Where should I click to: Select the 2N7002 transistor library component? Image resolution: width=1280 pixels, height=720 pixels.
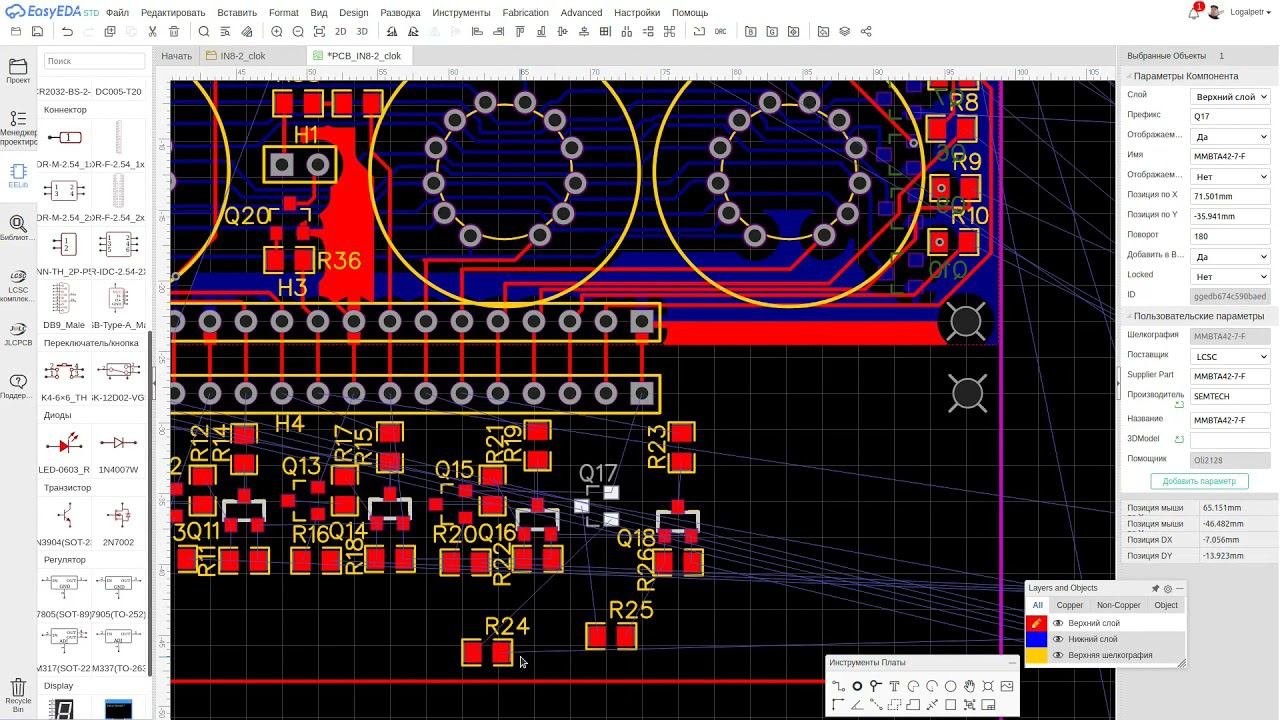coord(118,523)
